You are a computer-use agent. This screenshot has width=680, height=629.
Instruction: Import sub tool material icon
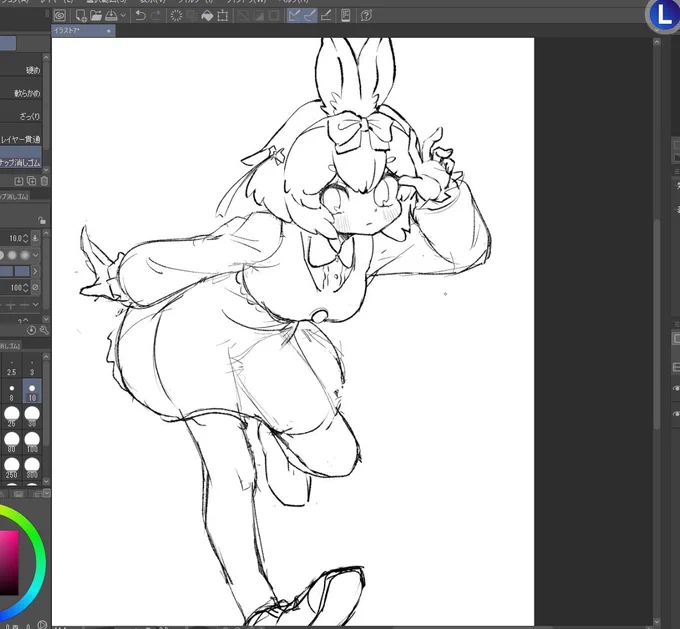tap(19, 181)
